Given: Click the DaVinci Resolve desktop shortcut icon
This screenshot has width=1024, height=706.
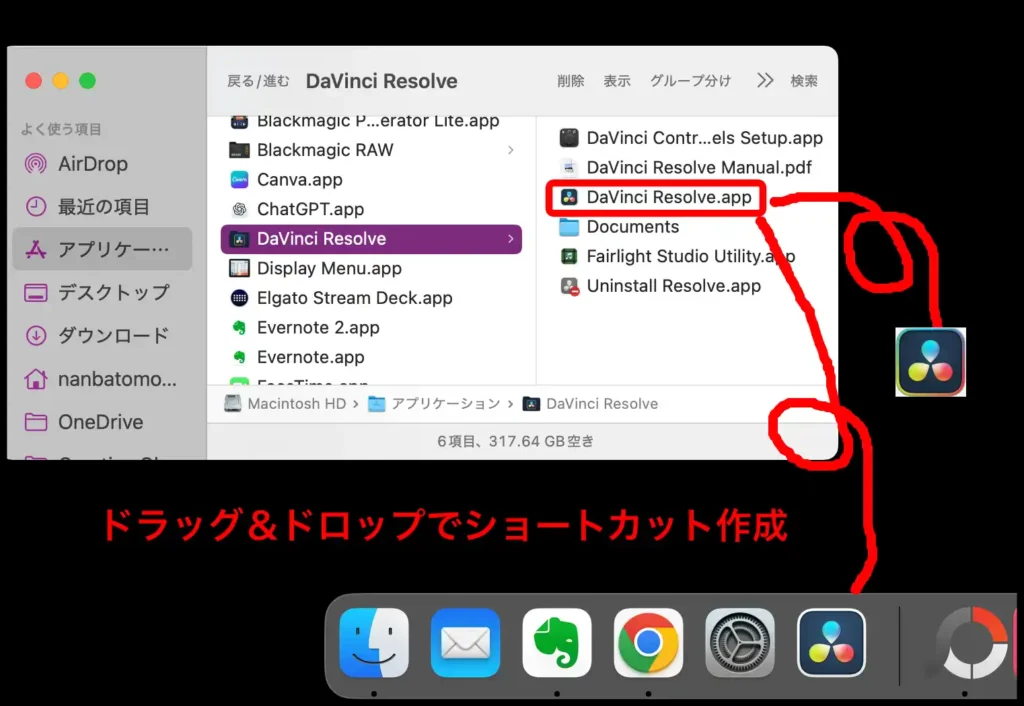Looking at the screenshot, I should (930, 362).
